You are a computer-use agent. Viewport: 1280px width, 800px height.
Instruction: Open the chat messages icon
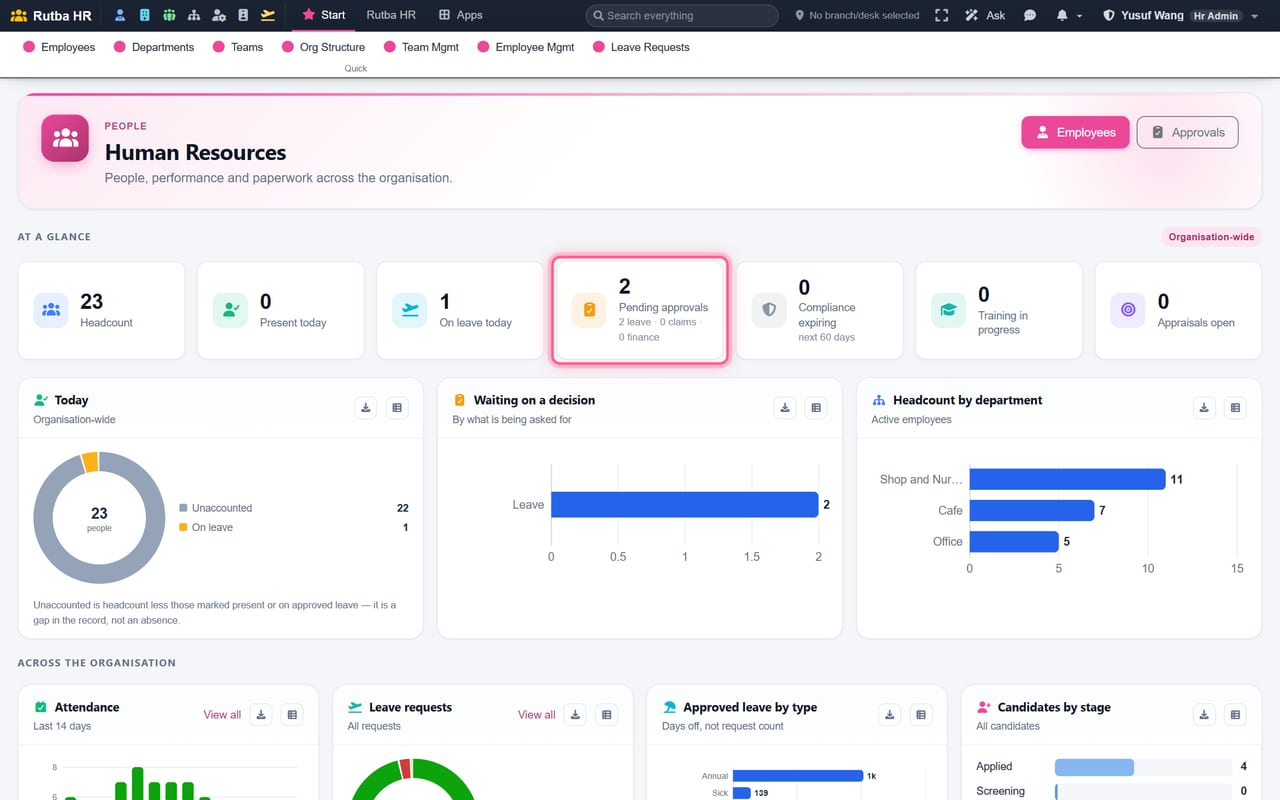1030,15
